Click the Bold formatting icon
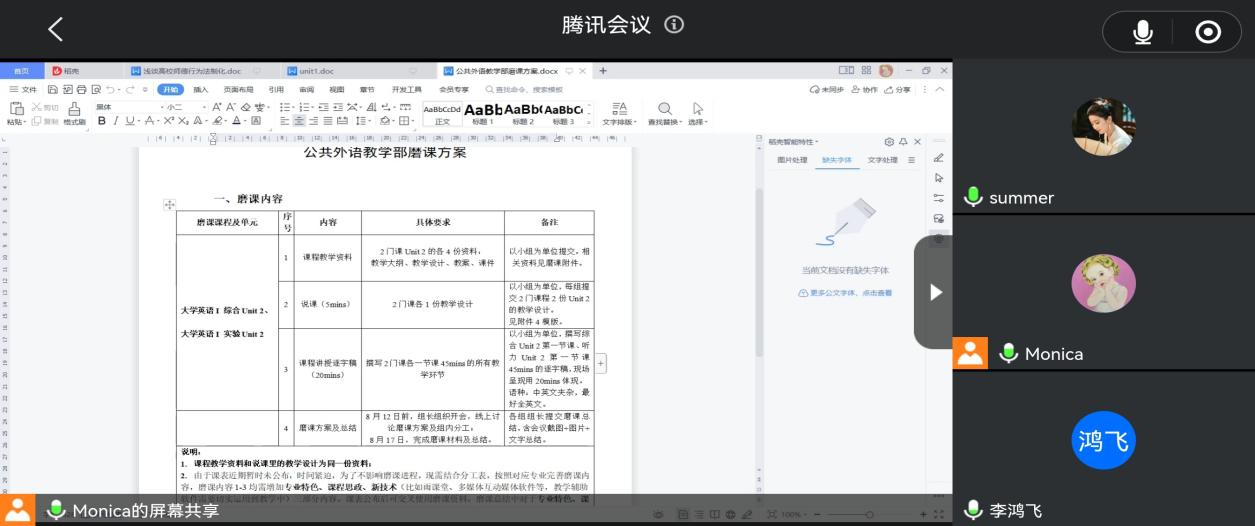Viewport: 1255px width, 526px height. pyautogui.click(x=101, y=121)
